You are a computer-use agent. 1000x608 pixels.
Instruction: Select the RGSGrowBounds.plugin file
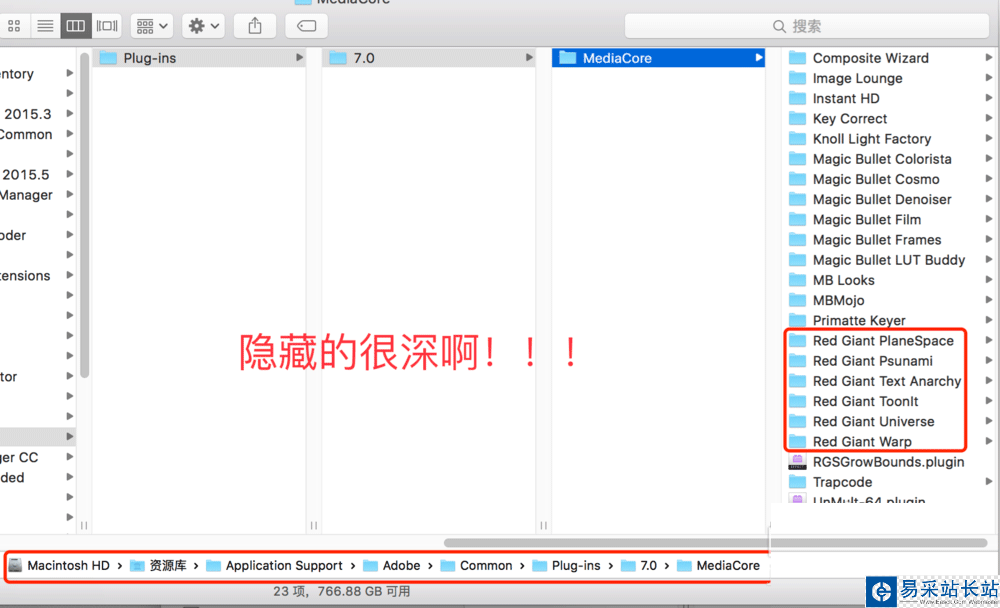890,463
